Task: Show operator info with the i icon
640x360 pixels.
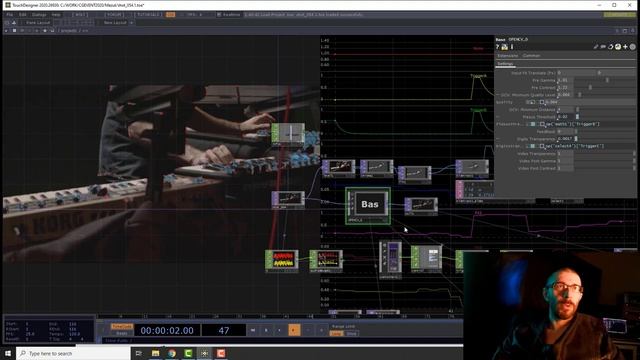Action: [512, 47]
